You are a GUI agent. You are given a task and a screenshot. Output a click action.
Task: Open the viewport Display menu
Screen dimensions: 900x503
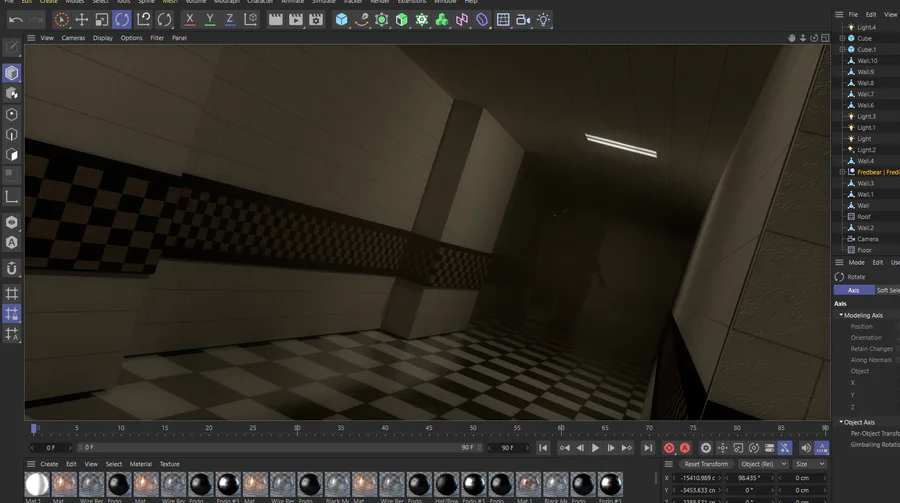(103, 38)
